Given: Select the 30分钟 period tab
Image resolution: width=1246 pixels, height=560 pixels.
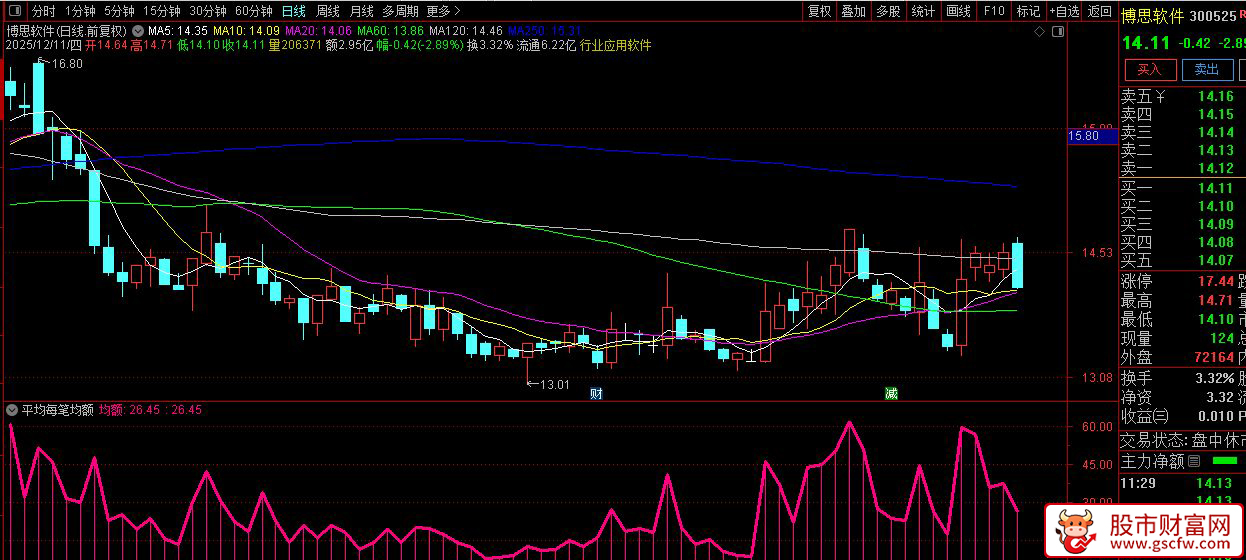Looking at the screenshot, I should 208,12.
